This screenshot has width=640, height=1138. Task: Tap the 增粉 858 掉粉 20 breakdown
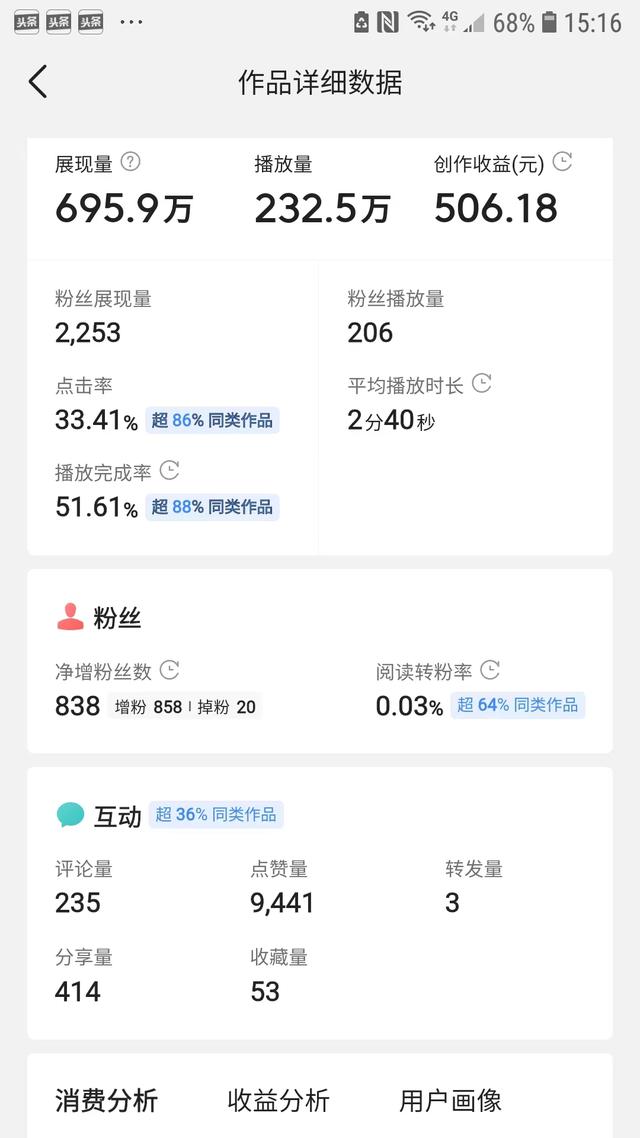(185, 707)
